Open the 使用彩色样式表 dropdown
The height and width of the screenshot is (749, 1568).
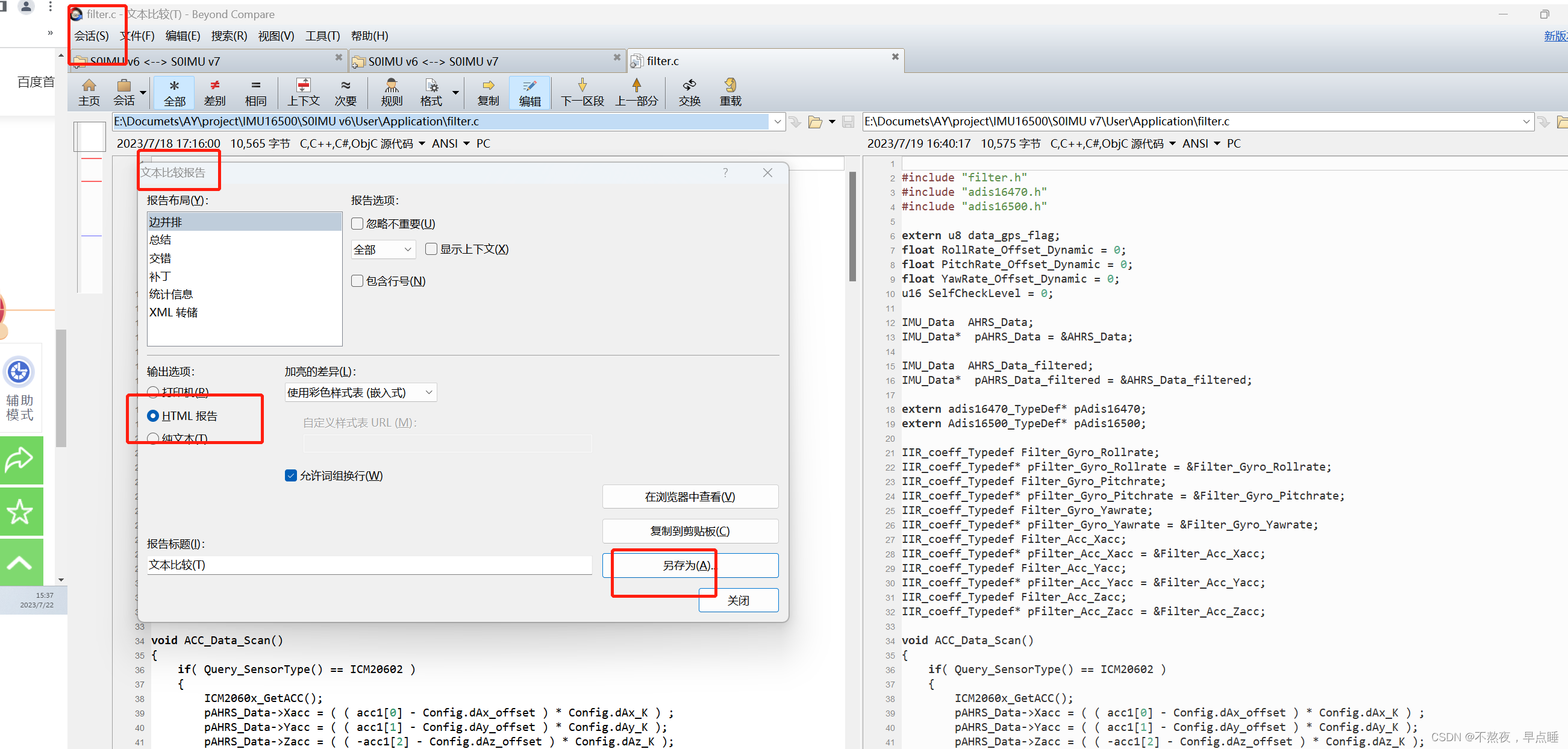coord(360,393)
